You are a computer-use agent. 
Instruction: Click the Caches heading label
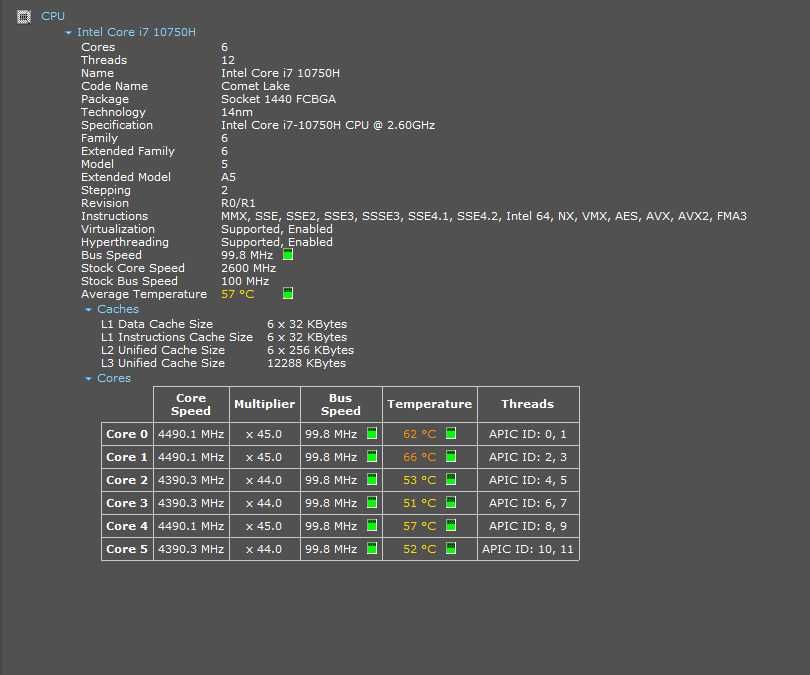click(118, 309)
